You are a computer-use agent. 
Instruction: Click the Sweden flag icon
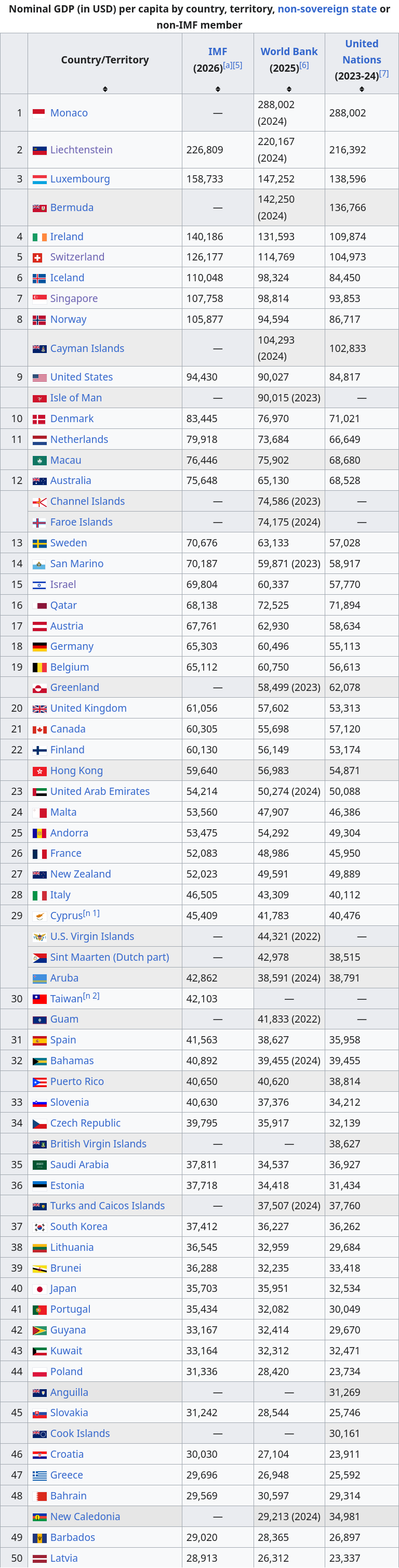click(39, 543)
